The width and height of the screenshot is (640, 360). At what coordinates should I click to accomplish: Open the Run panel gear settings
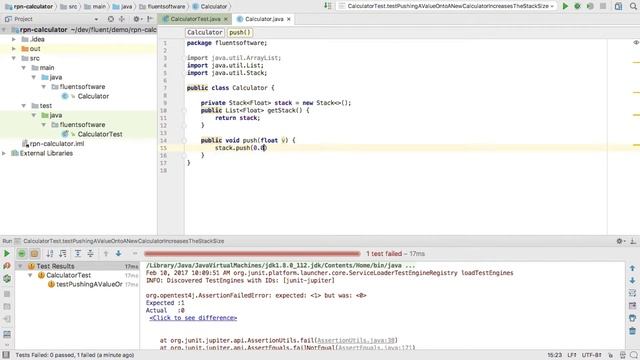[x=620, y=241]
